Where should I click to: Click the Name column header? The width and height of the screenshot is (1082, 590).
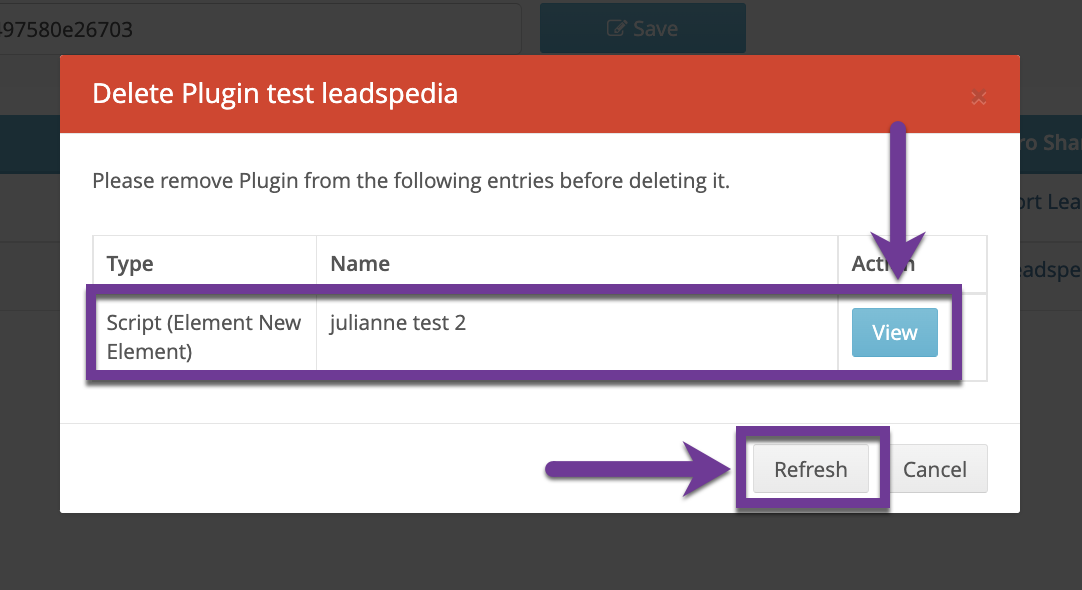tap(360, 264)
